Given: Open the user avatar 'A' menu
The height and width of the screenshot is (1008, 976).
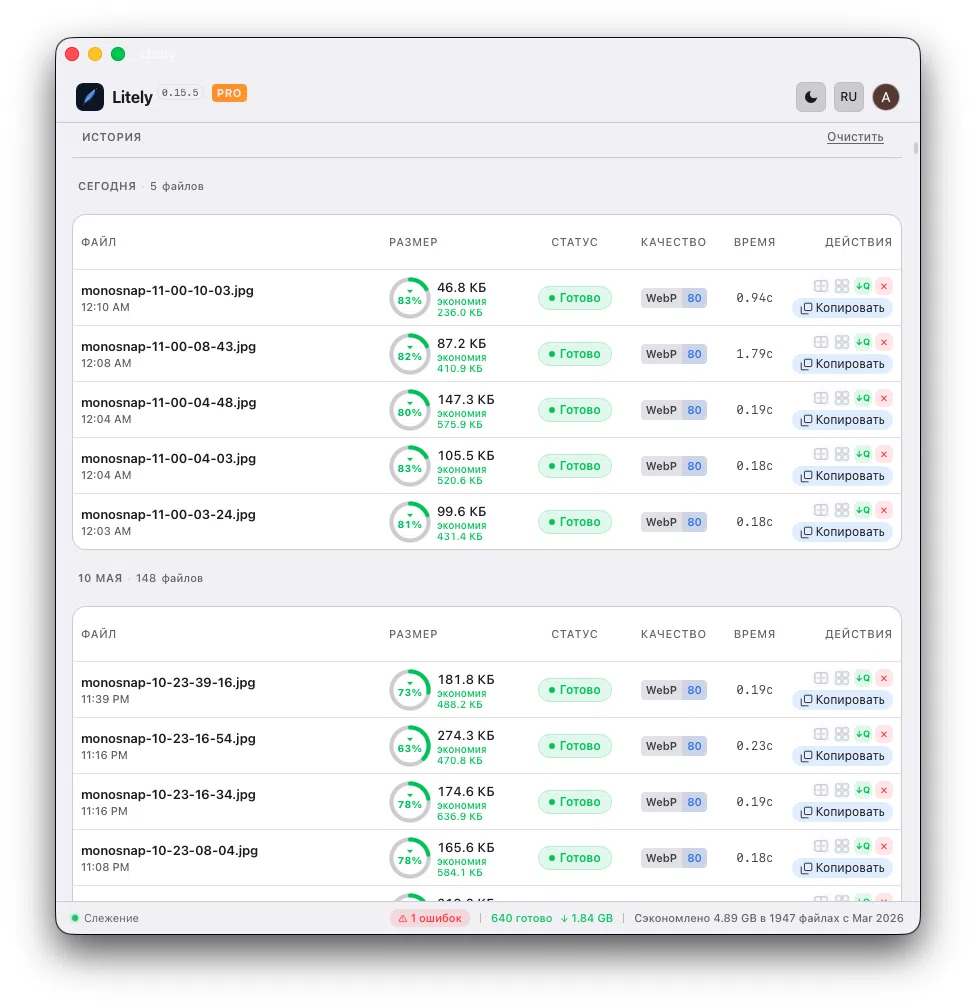Looking at the screenshot, I should pos(885,97).
